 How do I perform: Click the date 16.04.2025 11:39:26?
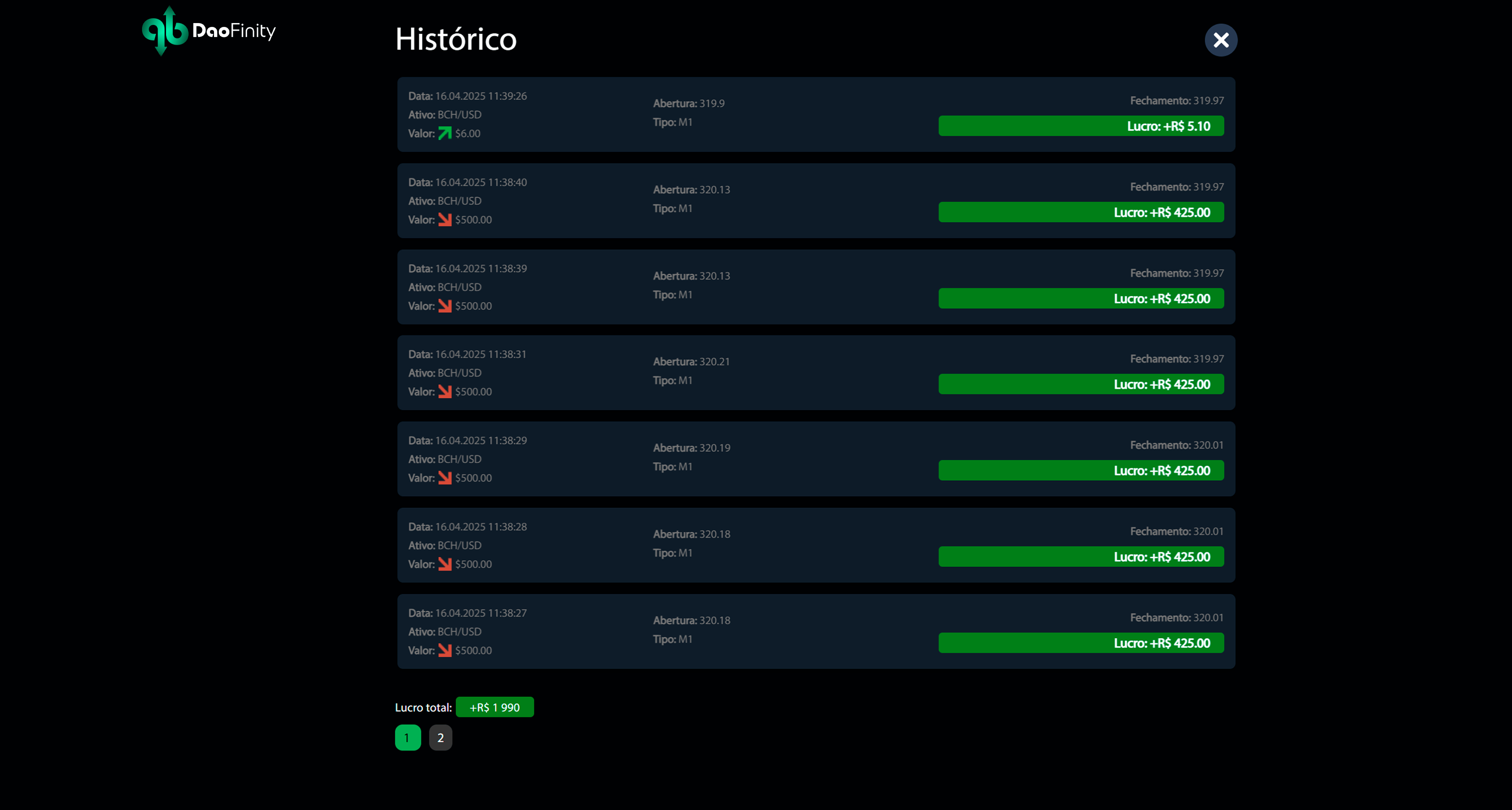coord(481,95)
